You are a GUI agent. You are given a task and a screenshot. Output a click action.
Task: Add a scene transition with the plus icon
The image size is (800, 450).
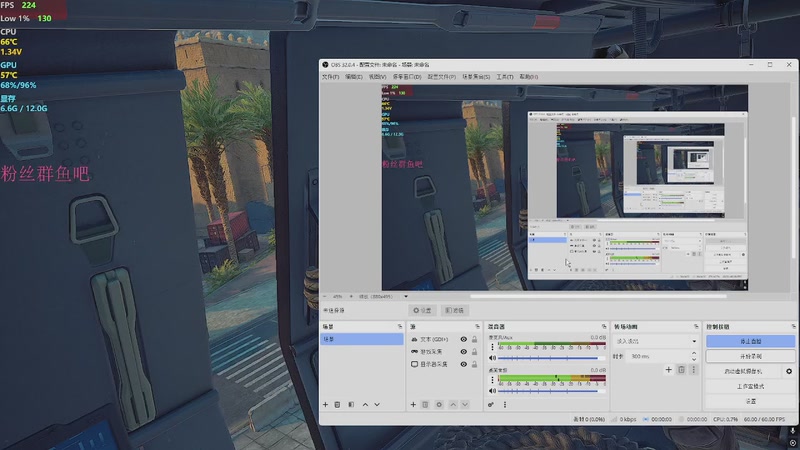(x=668, y=369)
